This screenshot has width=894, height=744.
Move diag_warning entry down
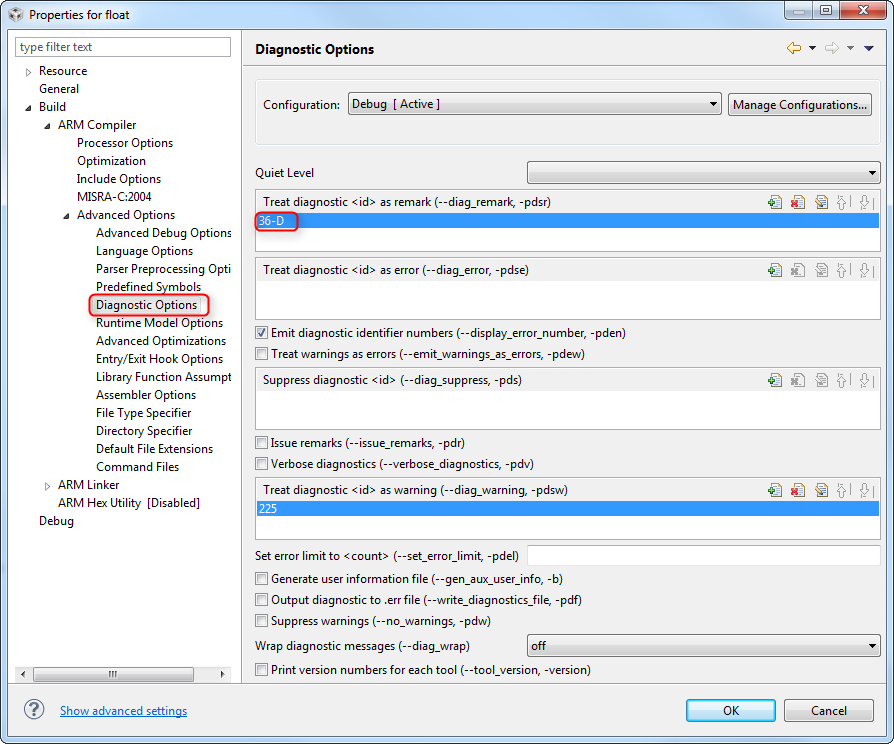point(865,490)
